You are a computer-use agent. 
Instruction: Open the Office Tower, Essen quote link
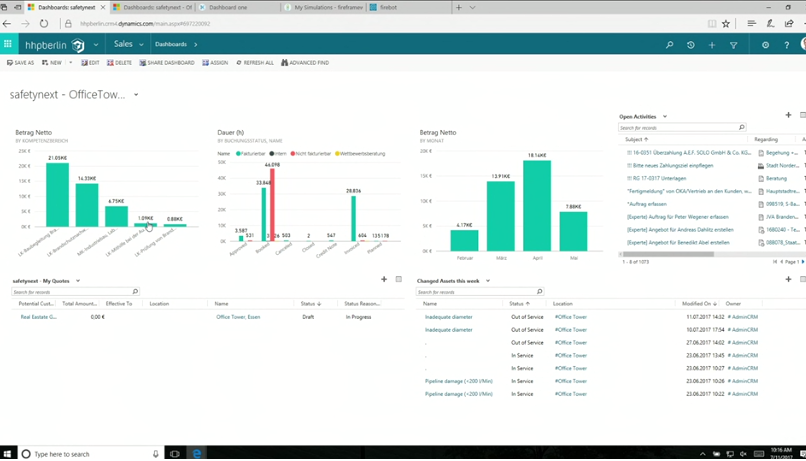(238, 317)
